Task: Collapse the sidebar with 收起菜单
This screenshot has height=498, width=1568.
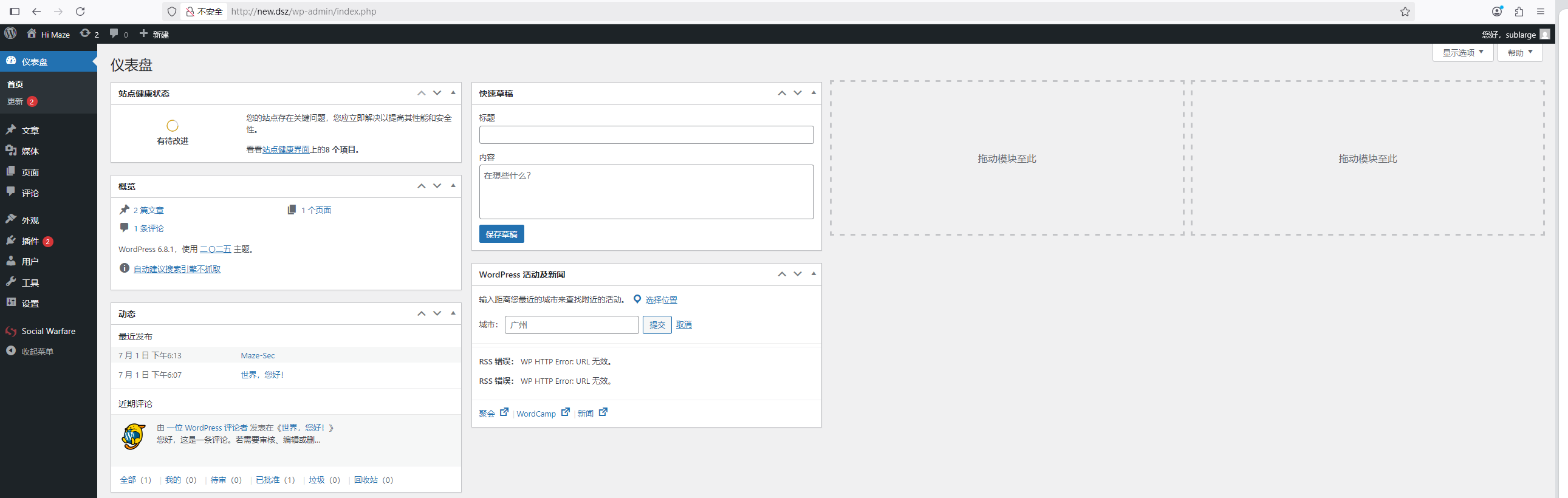Action: (x=37, y=352)
